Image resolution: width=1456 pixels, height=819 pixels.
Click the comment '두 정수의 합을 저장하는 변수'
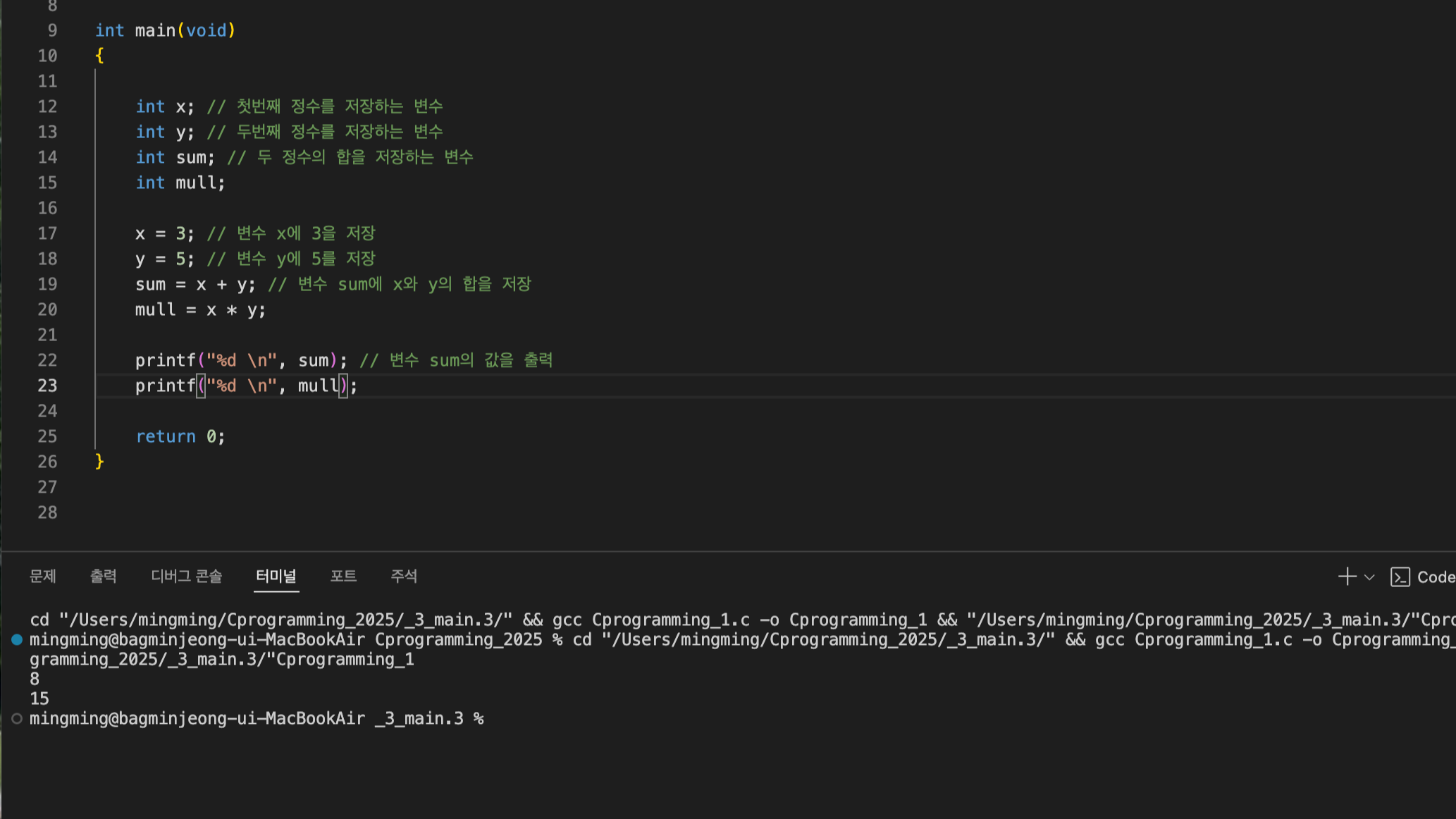pos(365,157)
